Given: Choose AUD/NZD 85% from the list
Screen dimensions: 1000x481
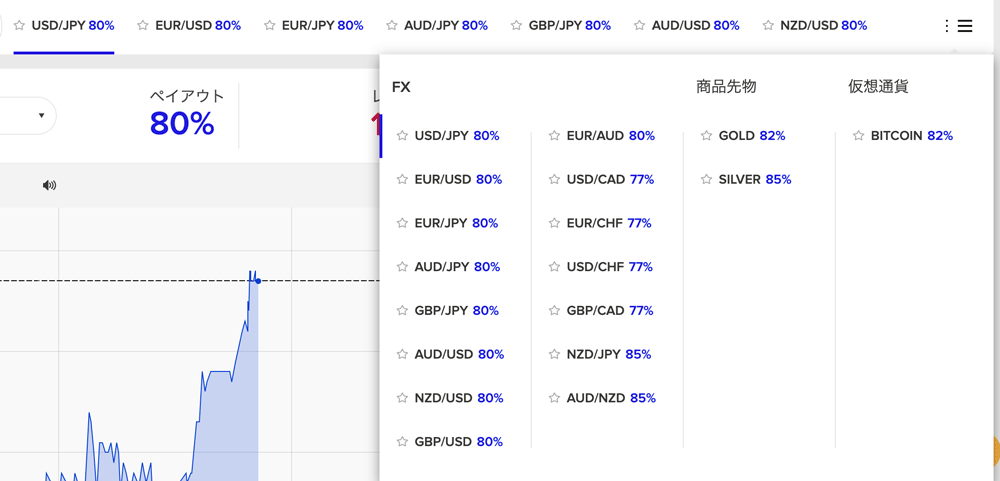Looking at the screenshot, I should pyautogui.click(x=611, y=398).
